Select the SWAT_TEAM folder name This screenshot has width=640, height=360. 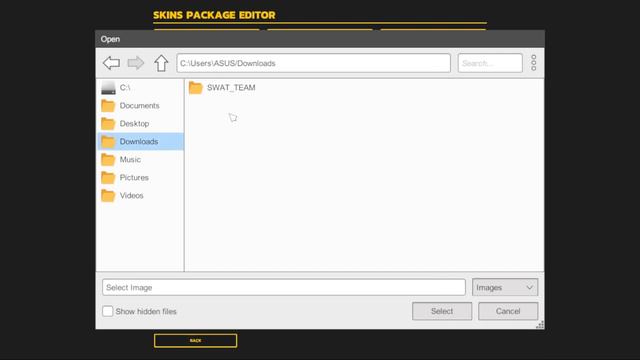[x=231, y=87]
